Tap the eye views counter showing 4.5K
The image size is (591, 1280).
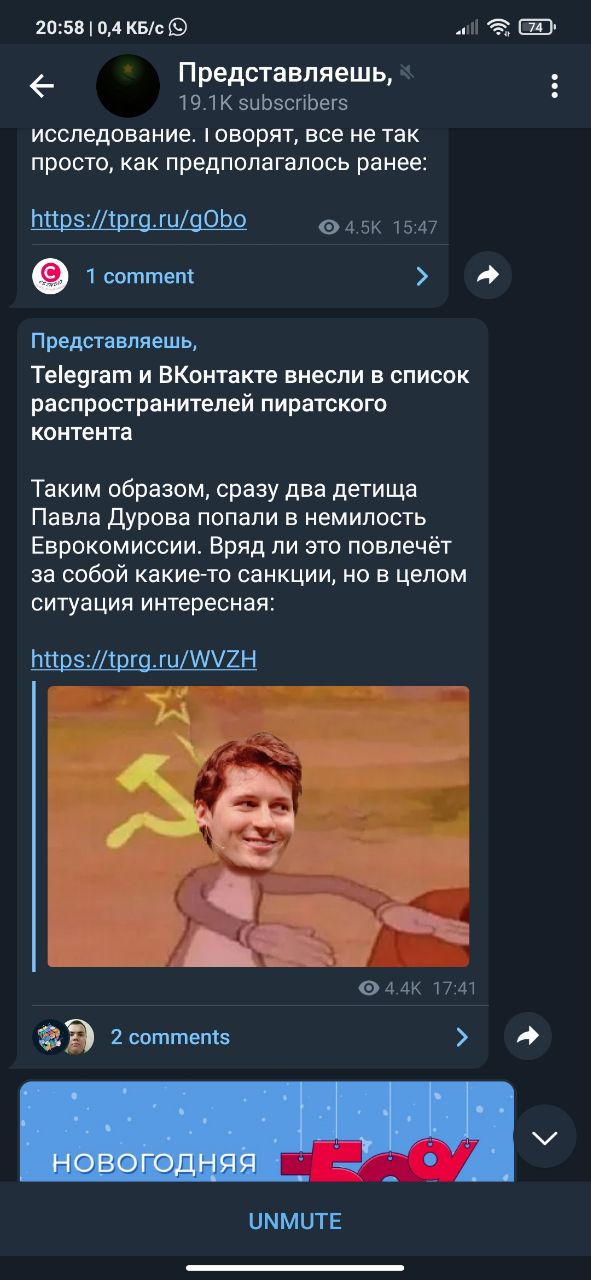[350, 227]
